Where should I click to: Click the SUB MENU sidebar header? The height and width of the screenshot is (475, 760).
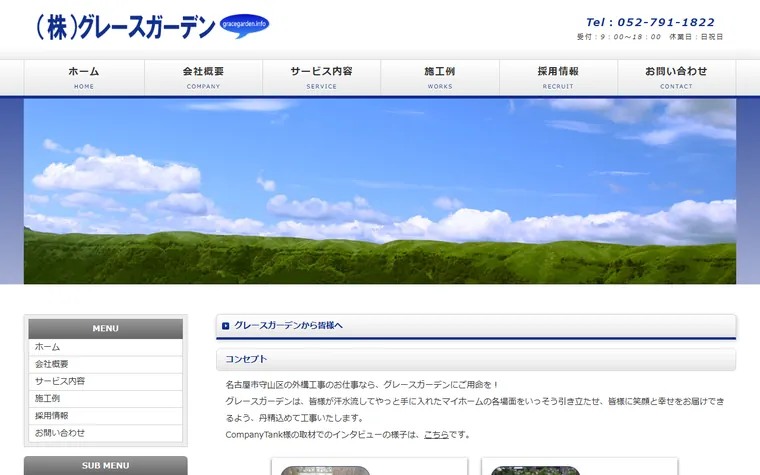[x=106, y=465]
